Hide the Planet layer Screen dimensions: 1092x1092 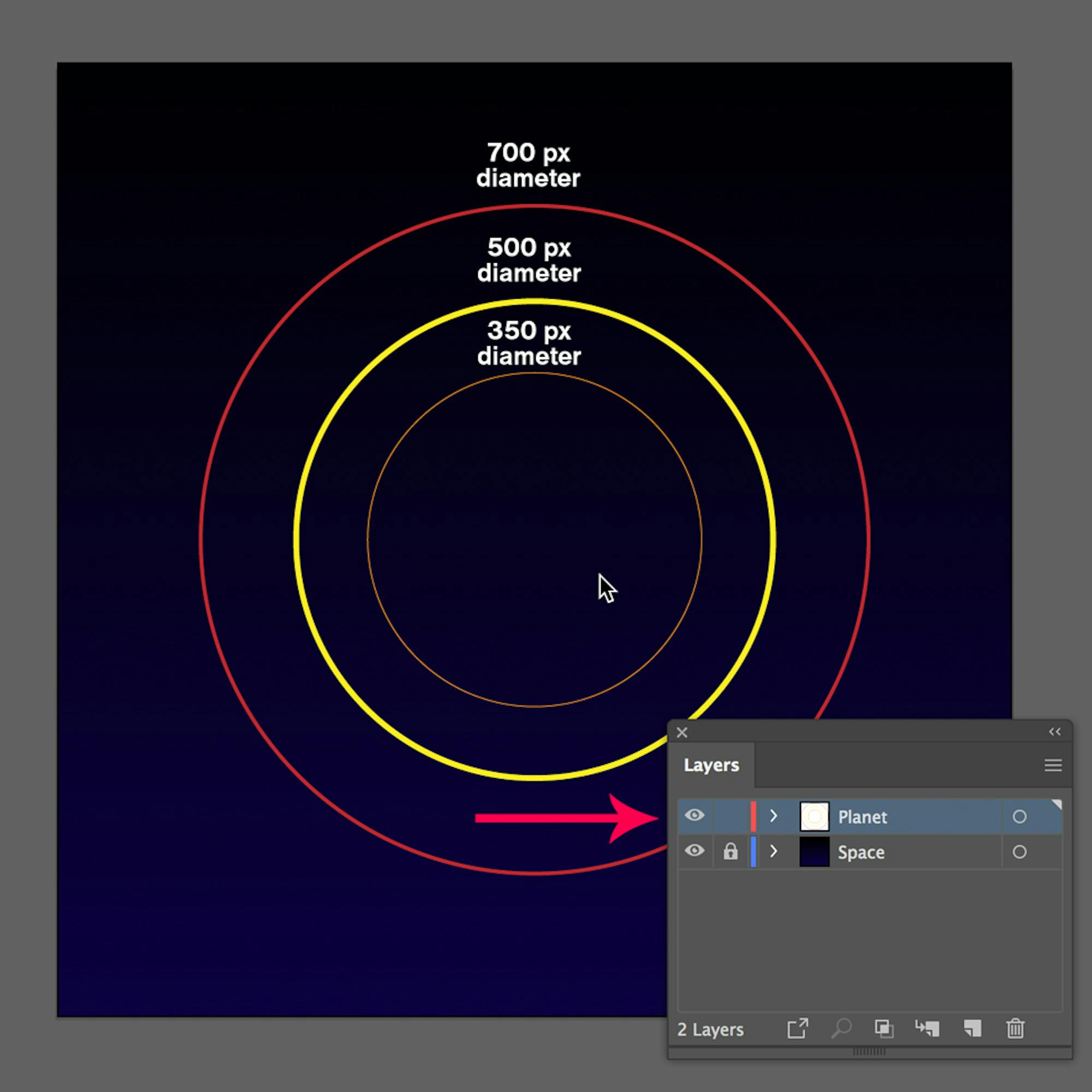(x=695, y=816)
